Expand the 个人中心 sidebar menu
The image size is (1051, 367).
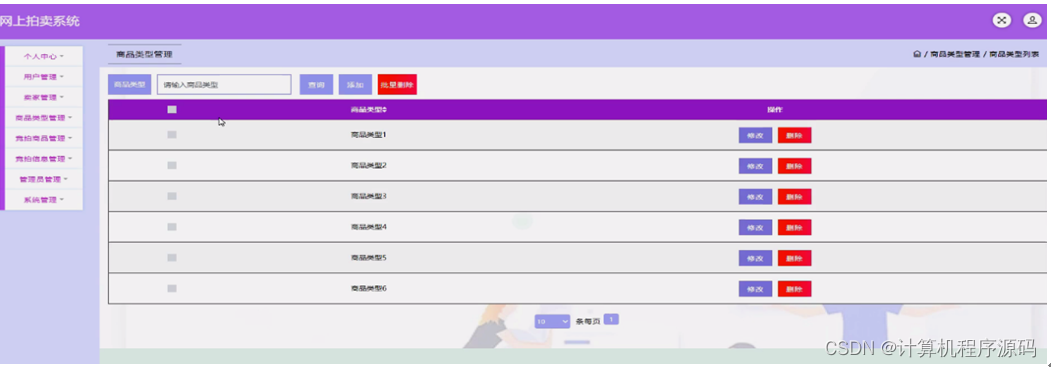click(44, 56)
